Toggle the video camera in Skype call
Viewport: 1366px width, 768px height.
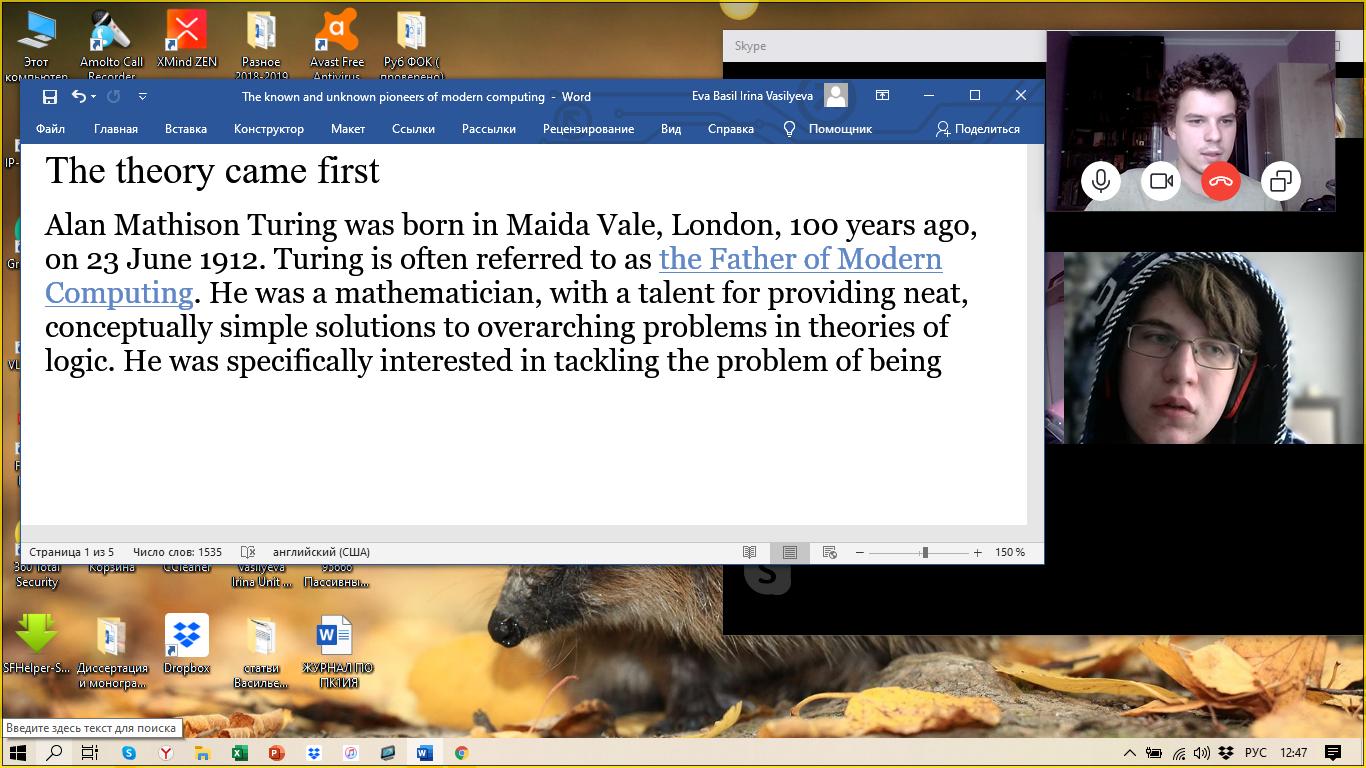[x=1160, y=181]
